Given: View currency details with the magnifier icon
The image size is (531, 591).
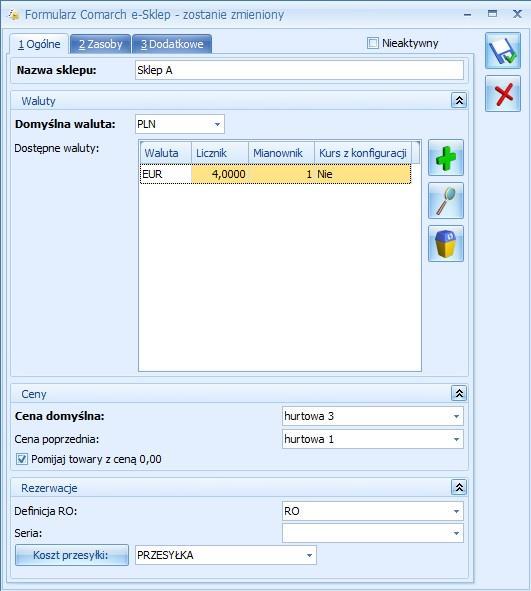Looking at the screenshot, I should [446, 201].
